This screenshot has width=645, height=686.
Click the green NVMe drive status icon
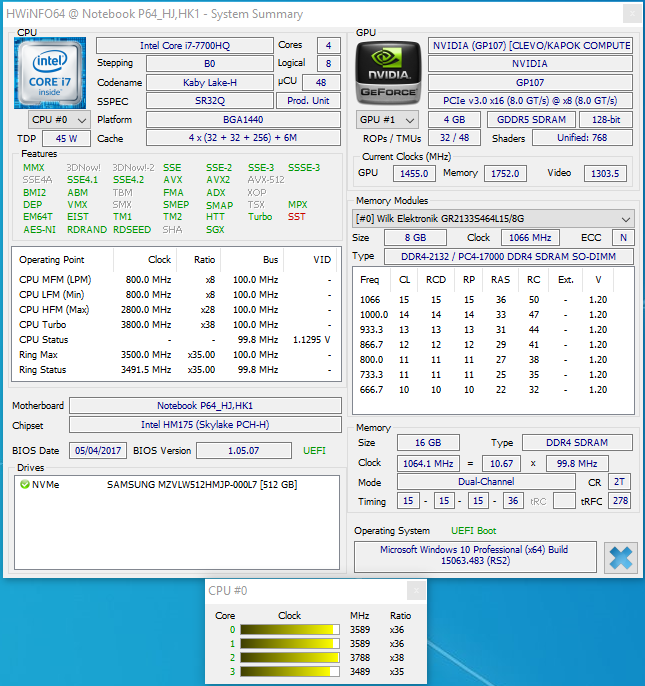(25, 484)
